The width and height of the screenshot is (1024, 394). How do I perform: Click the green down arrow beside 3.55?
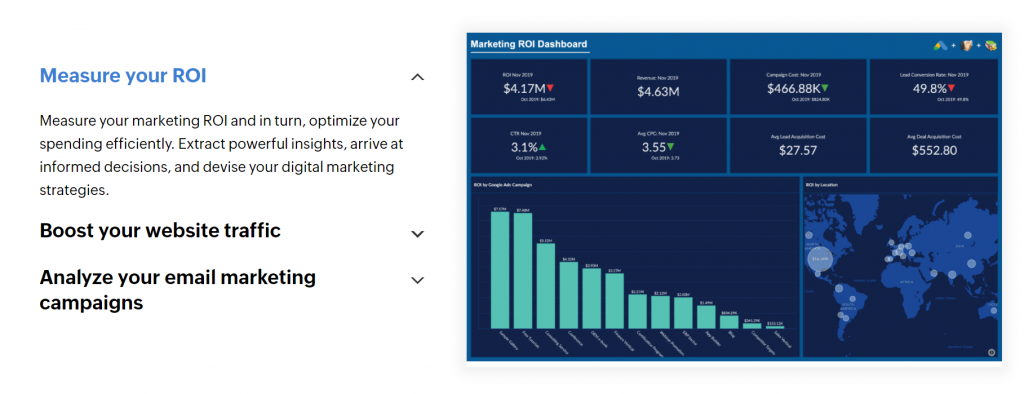(671, 147)
